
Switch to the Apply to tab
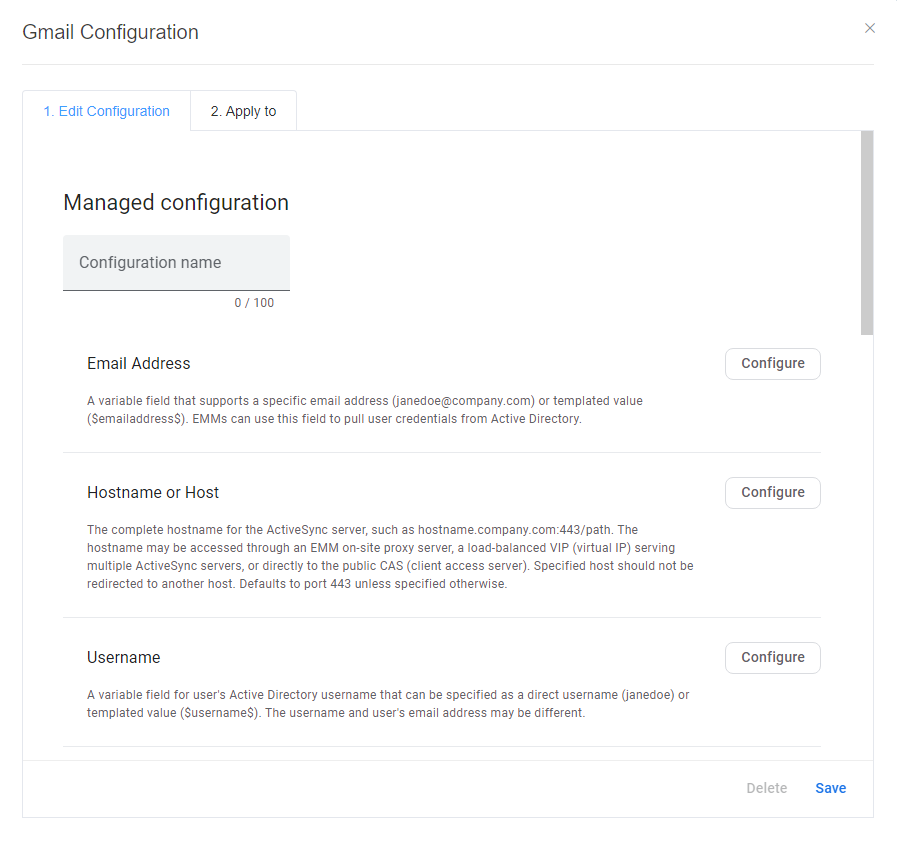(243, 111)
